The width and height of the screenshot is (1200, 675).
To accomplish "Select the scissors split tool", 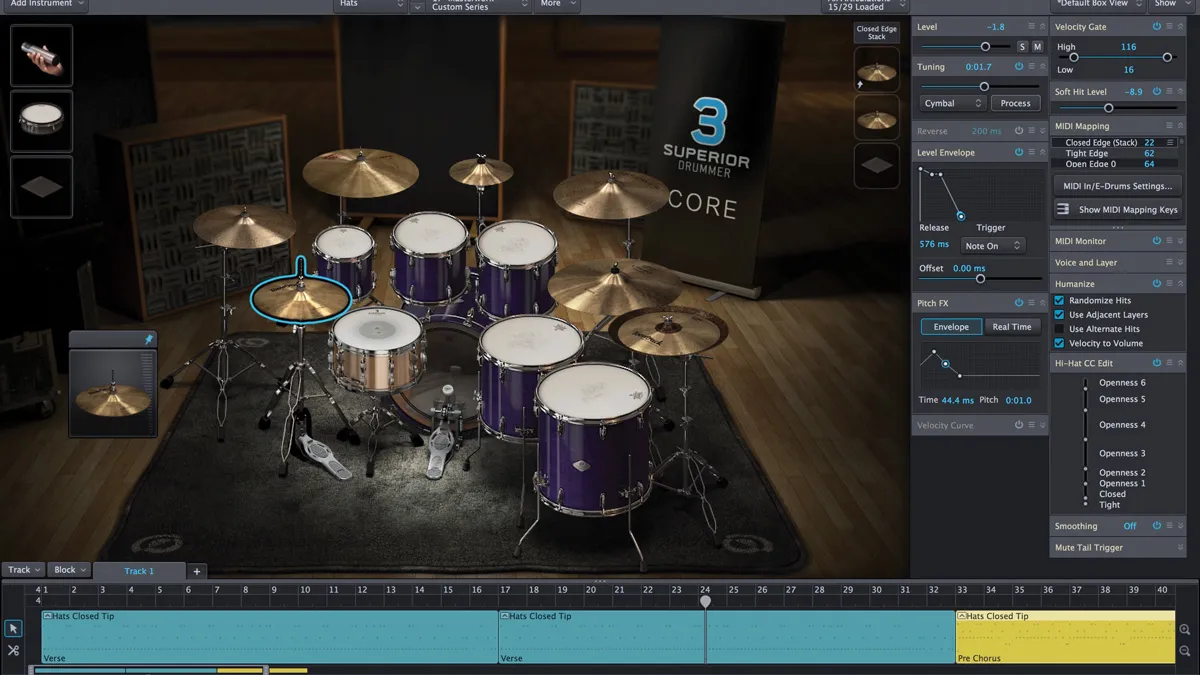I will click(13, 650).
